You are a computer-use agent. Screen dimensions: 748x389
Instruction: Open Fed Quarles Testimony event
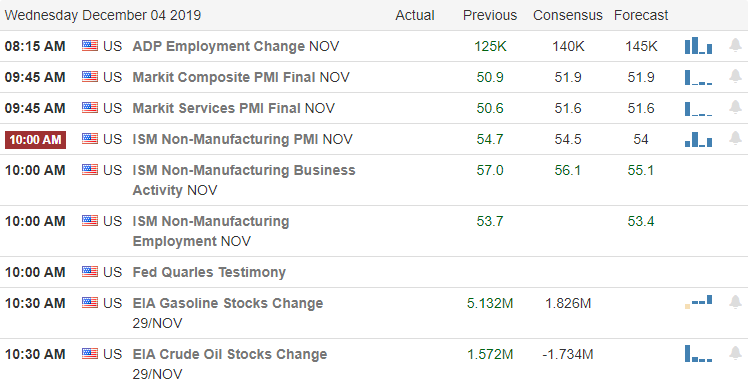click(209, 272)
